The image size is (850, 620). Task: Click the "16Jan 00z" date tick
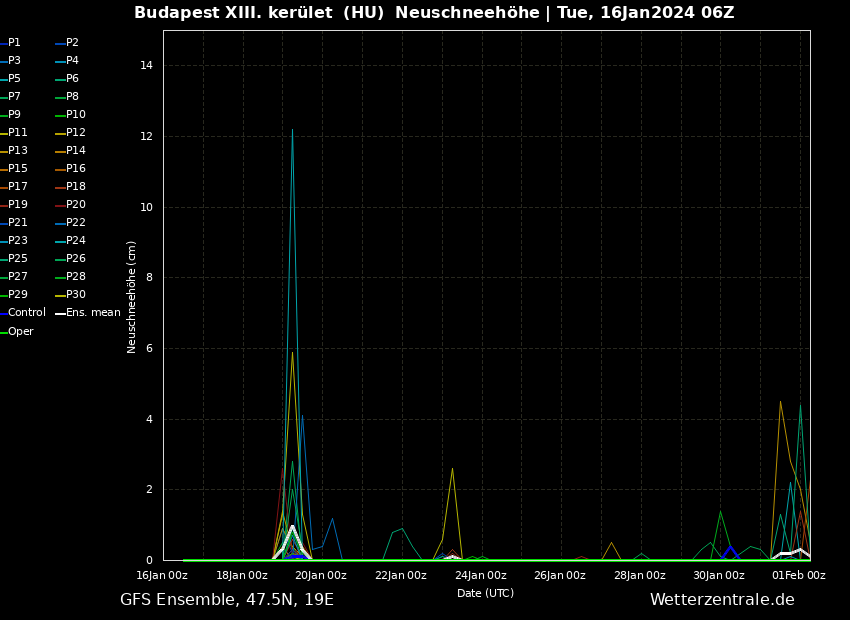tap(162, 575)
